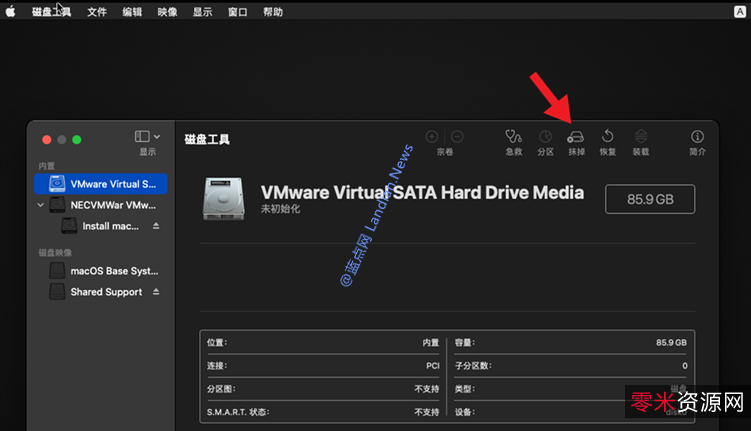Open the 编辑 menu
This screenshot has height=431, width=751.
[132, 12]
